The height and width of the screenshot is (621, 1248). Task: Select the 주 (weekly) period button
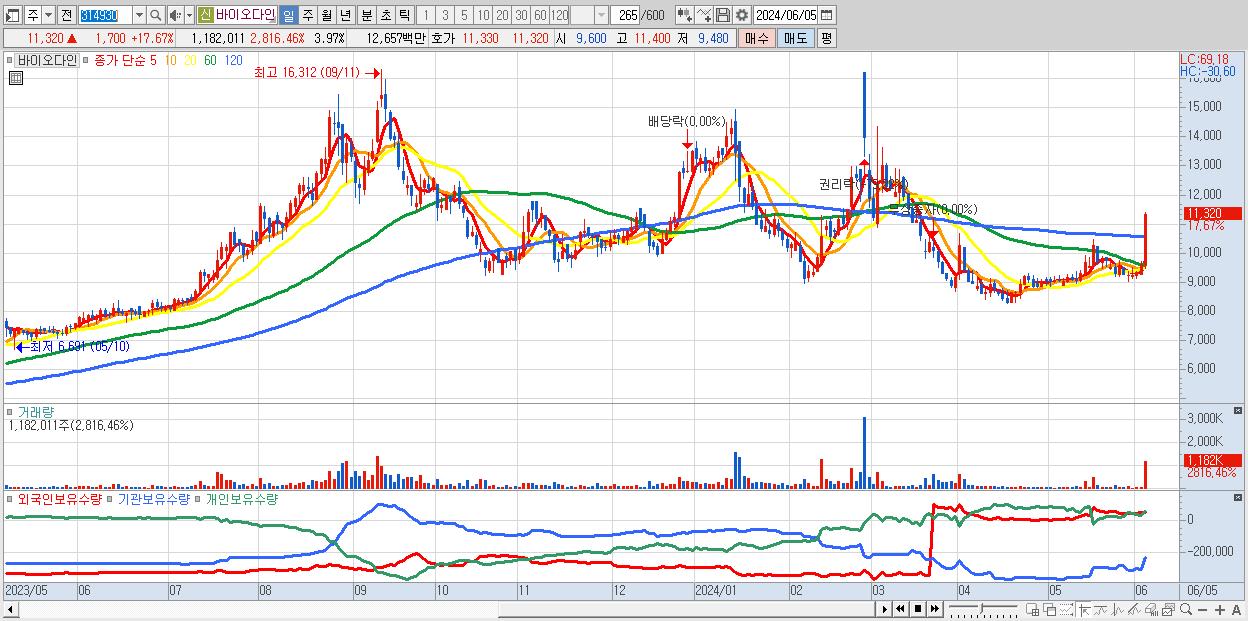tap(307, 15)
